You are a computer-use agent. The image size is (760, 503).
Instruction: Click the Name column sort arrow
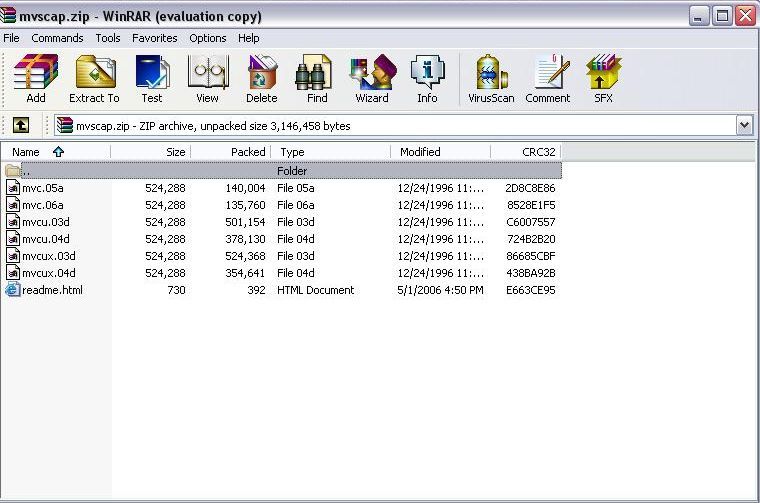(58, 151)
